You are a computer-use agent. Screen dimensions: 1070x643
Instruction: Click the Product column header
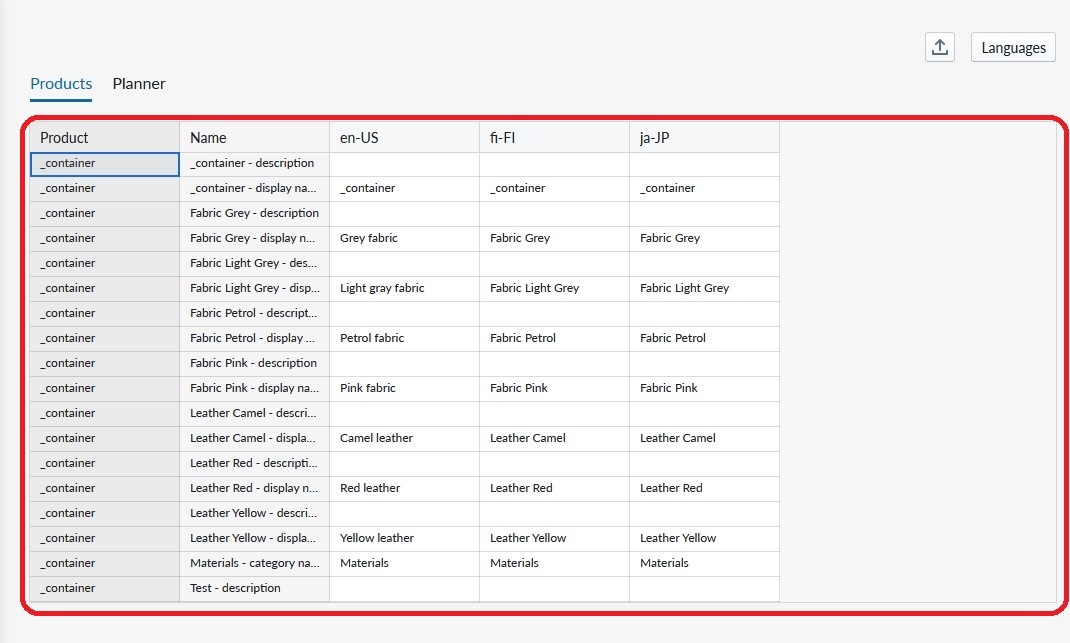point(104,137)
